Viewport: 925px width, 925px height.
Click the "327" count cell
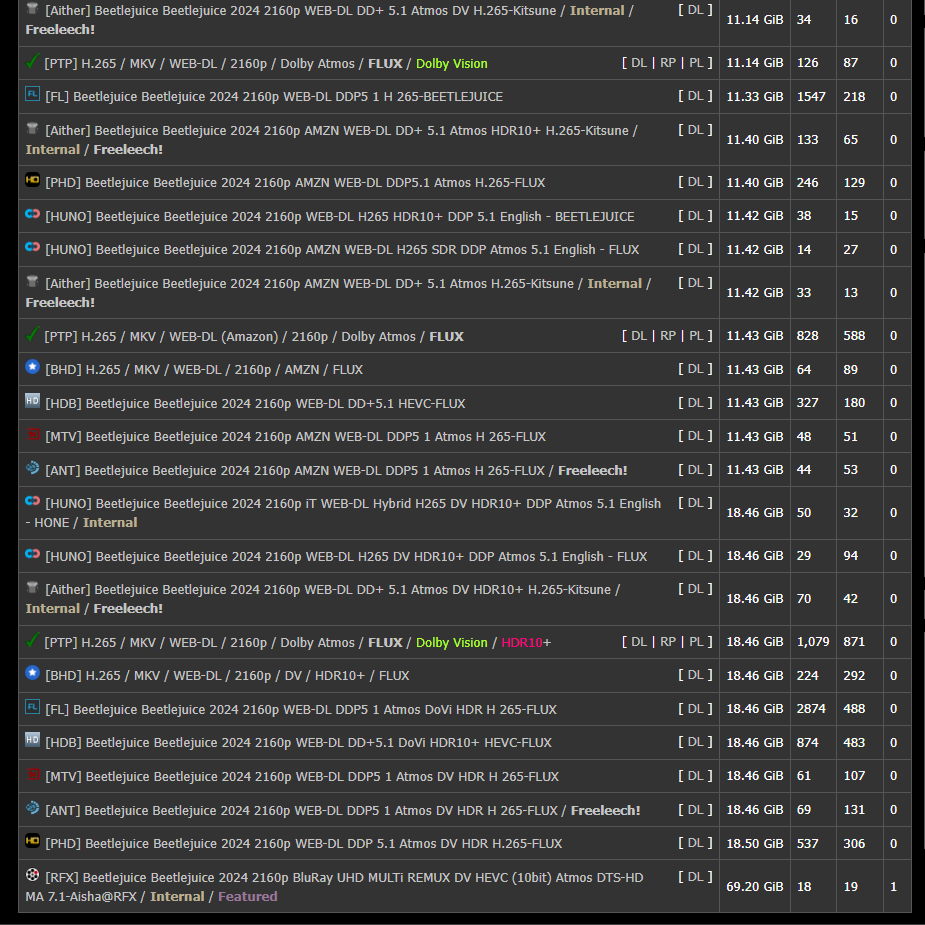tap(813, 403)
